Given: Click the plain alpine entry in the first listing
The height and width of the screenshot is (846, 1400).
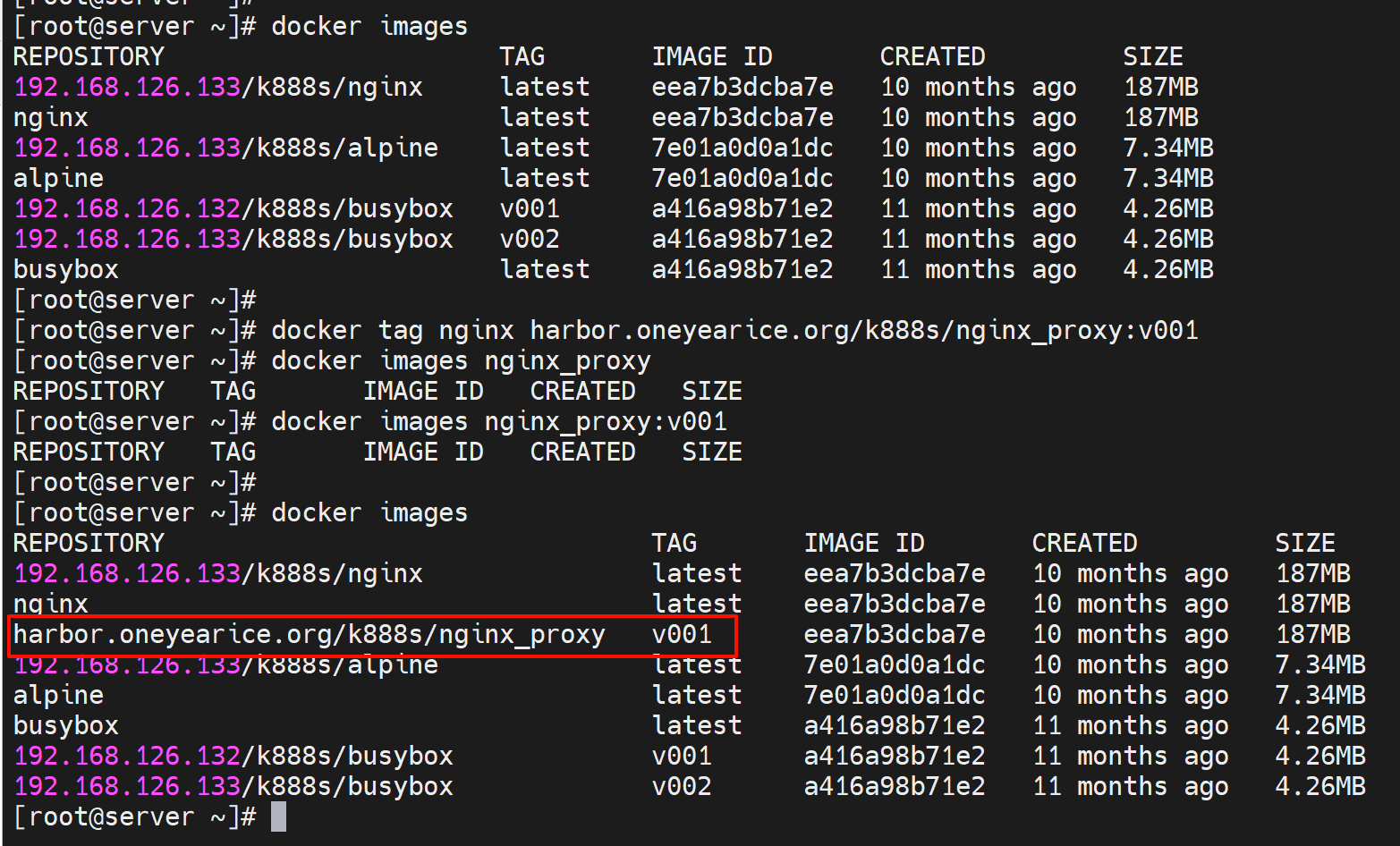Looking at the screenshot, I should (58, 179).
